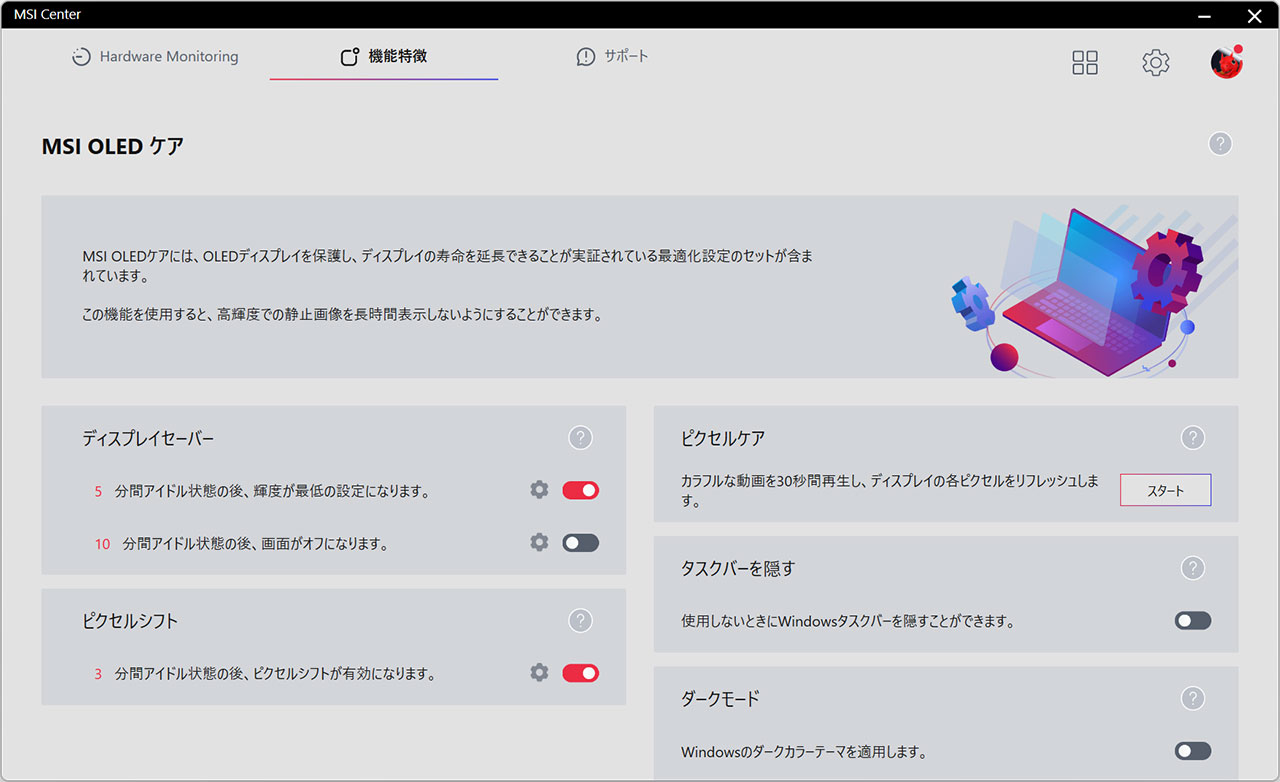The height and width of the screenshot is (782, 1280).
Task: Show help for タスクバーを隠す section
Action: [1192, 568]
